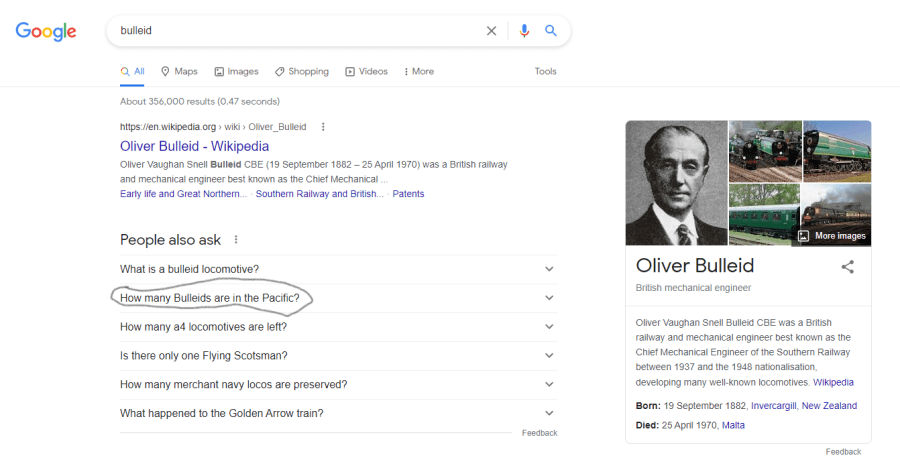Viewport: 900px width, 470px height.
Task: Expand "What happened to the Golden Arrow train?"
Action: pyautogui.click(x=548, y=413)
